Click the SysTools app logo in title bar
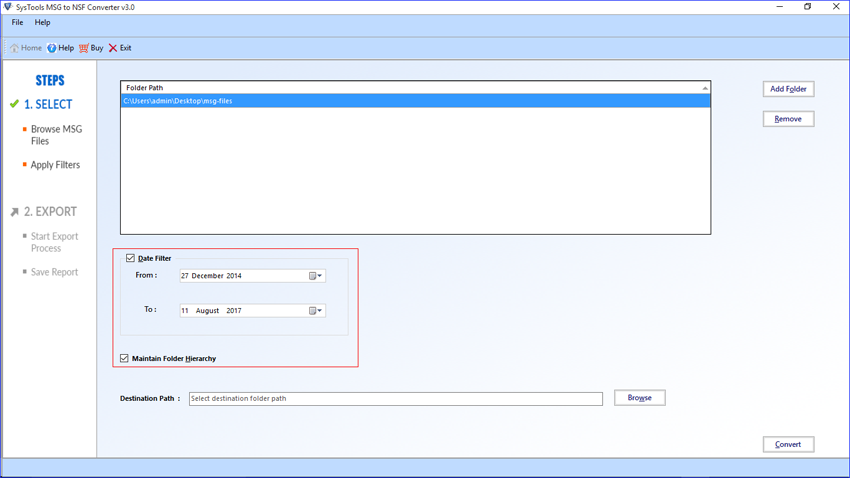 click(8, 7)
